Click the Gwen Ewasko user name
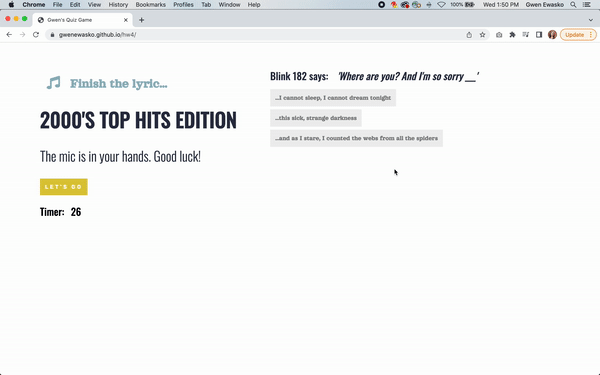Screen dimensions: 600x375 click(545, 5)
